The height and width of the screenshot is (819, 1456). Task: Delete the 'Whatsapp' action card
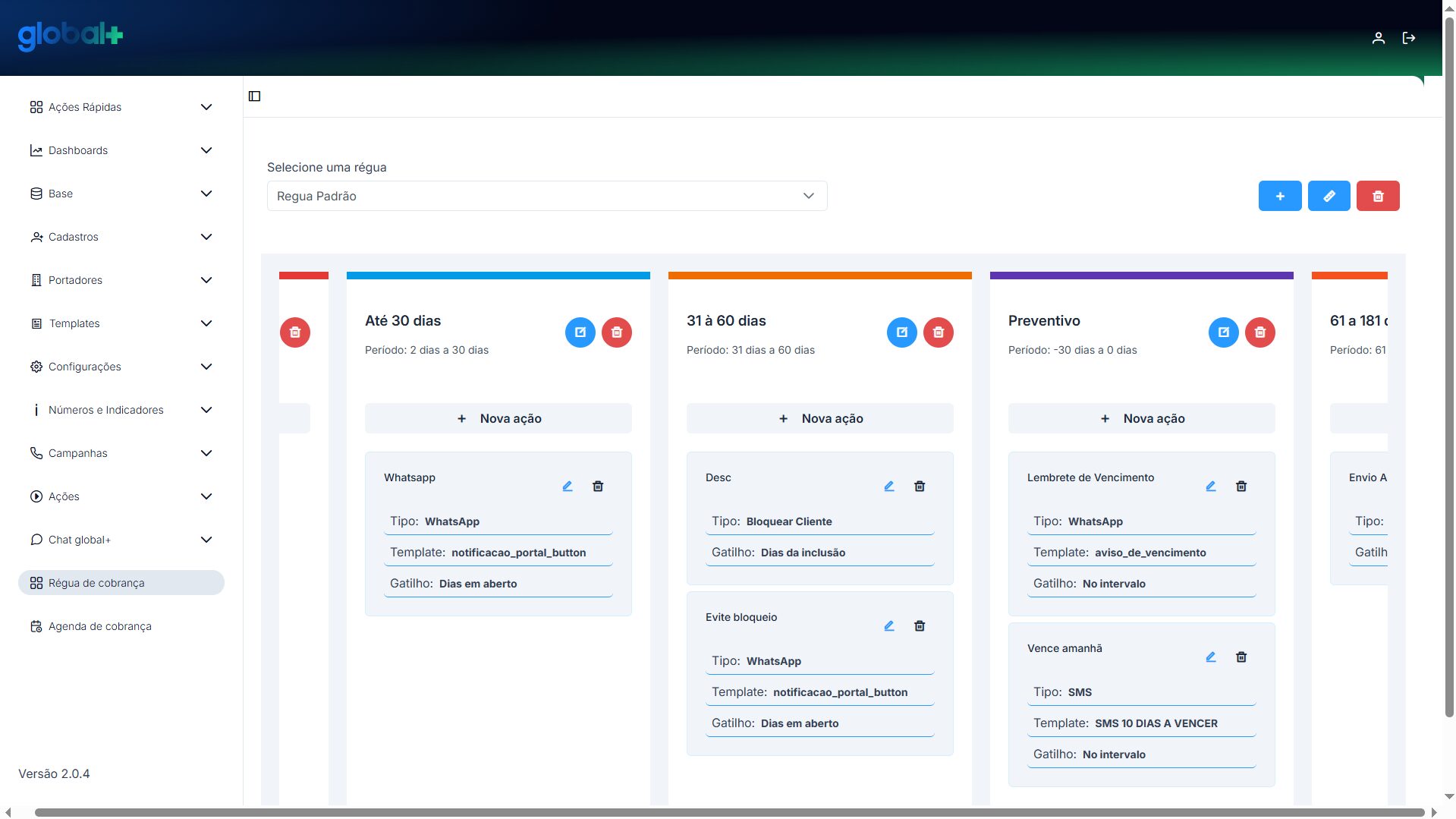[x=597, y=487]
